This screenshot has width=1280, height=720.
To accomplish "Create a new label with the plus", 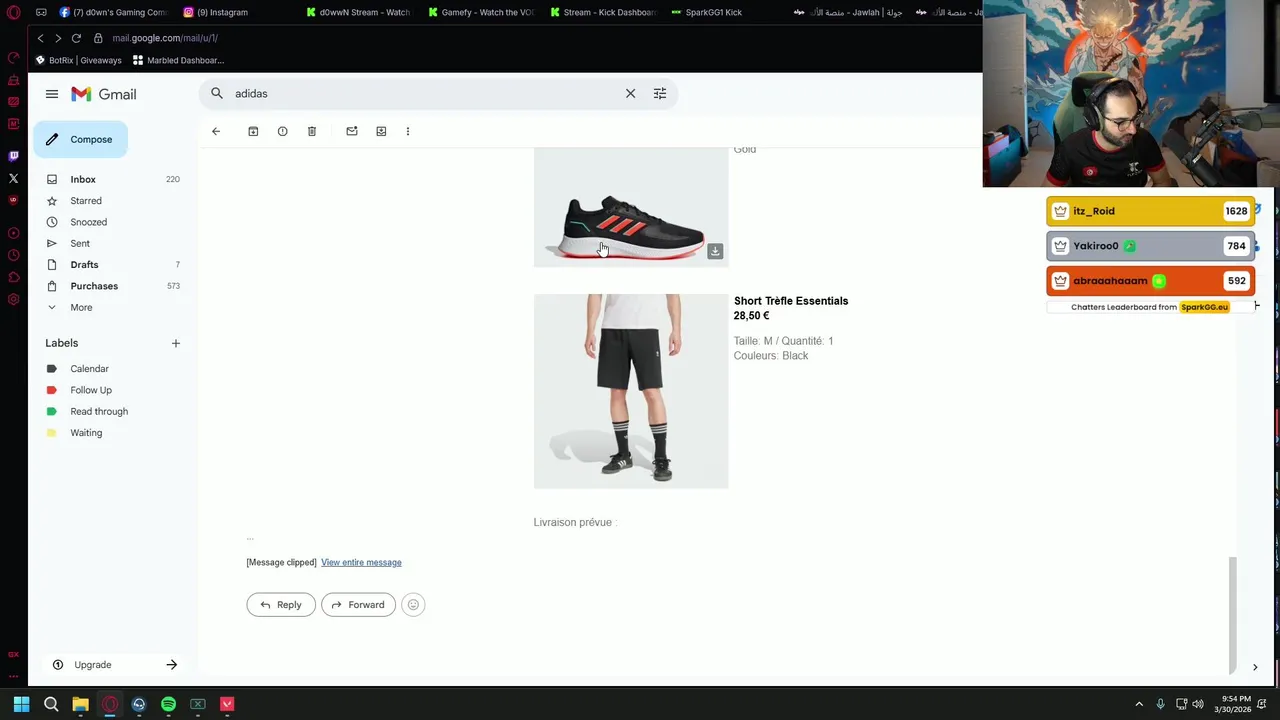I will pyautogui.click(x=176, y=343).
